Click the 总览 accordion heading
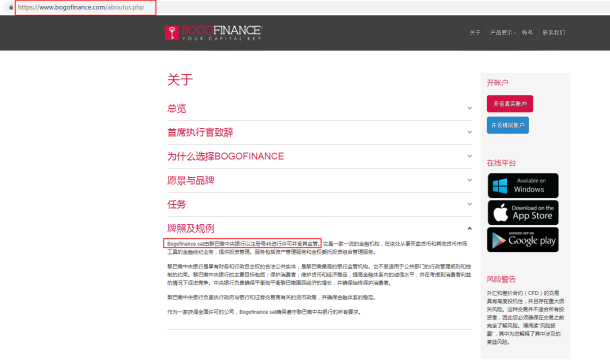The image size is (610, 364). pyautogui.click(x=177, y=108)
